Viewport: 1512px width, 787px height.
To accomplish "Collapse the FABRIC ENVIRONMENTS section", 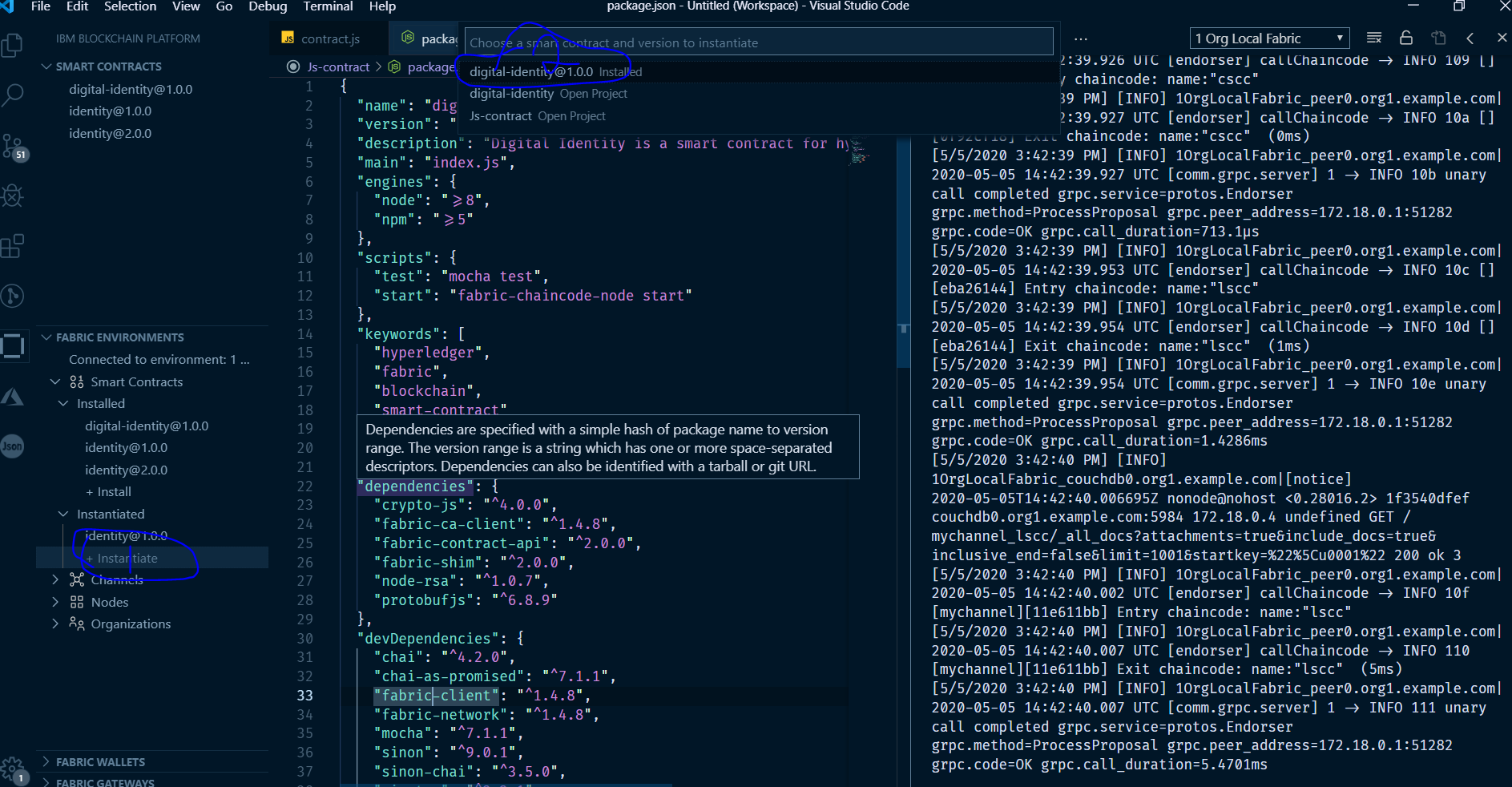I will pyautogui.click(x=46, y=337).
